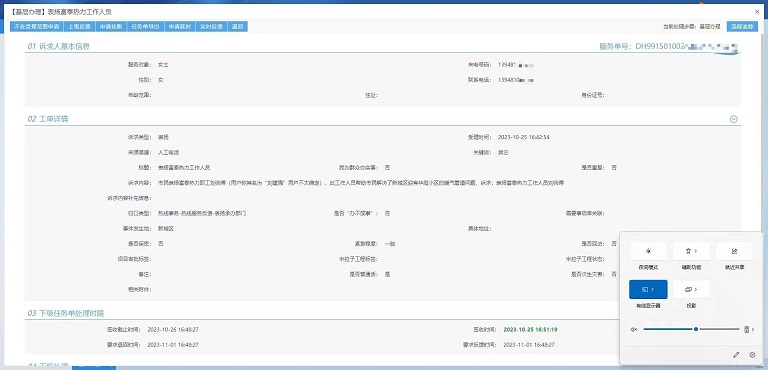This screenshot has height=370, width=768.
Task: Set volume on the quick settings slider
Action: pyautogui.click(x=691, y=329)
